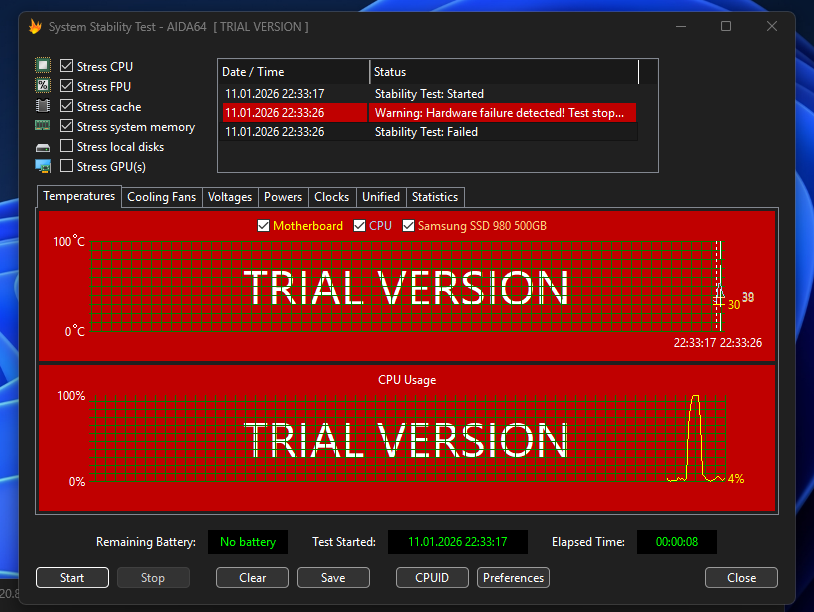Switch to the Cooling Fans tab

coord(162,197)
